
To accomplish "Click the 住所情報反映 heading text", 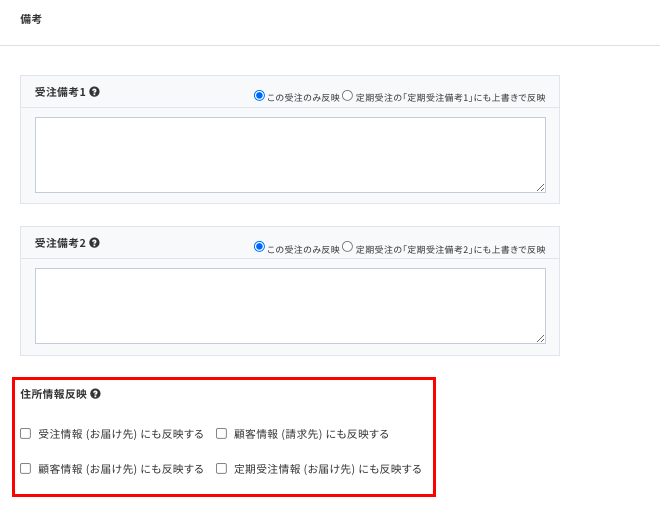I will click(53, 394).
